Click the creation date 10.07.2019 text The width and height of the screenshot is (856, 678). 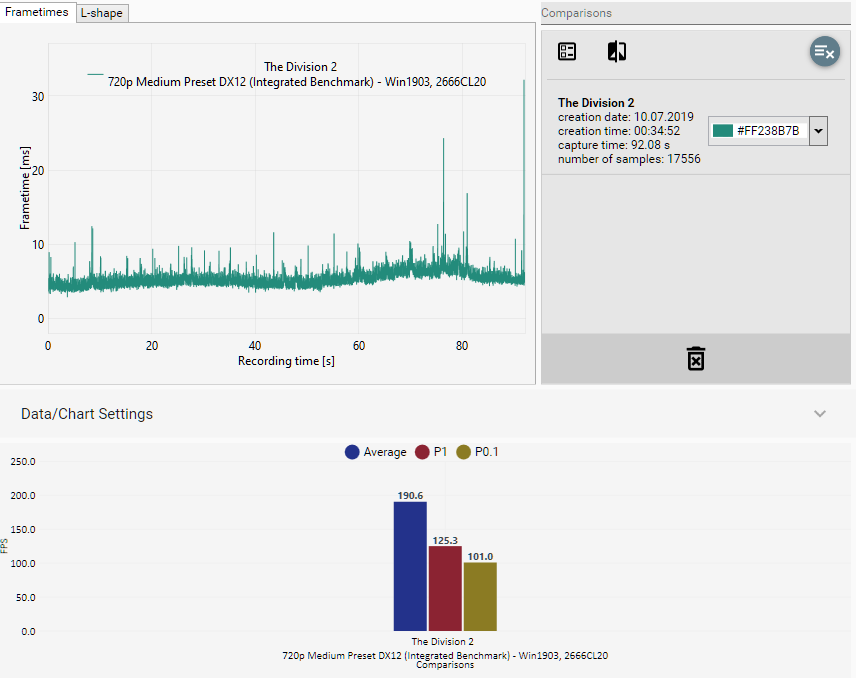626,117
